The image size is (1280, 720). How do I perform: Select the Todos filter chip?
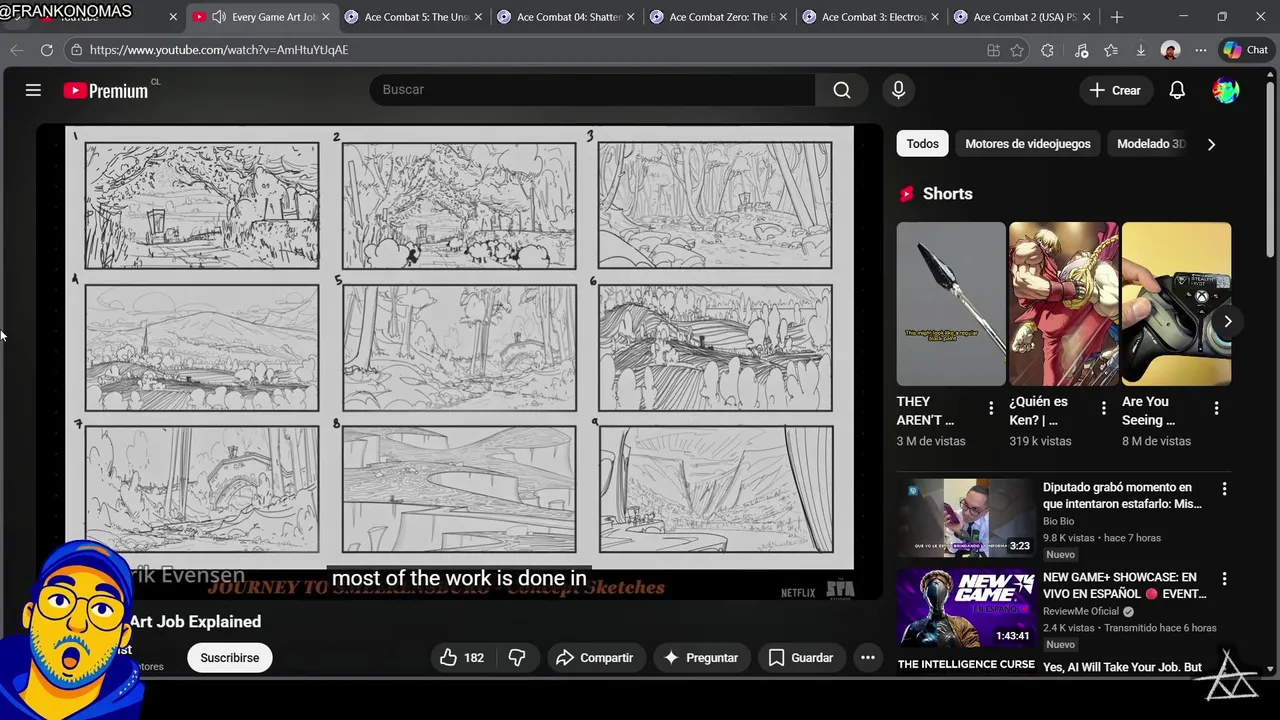tap(922, 144)
